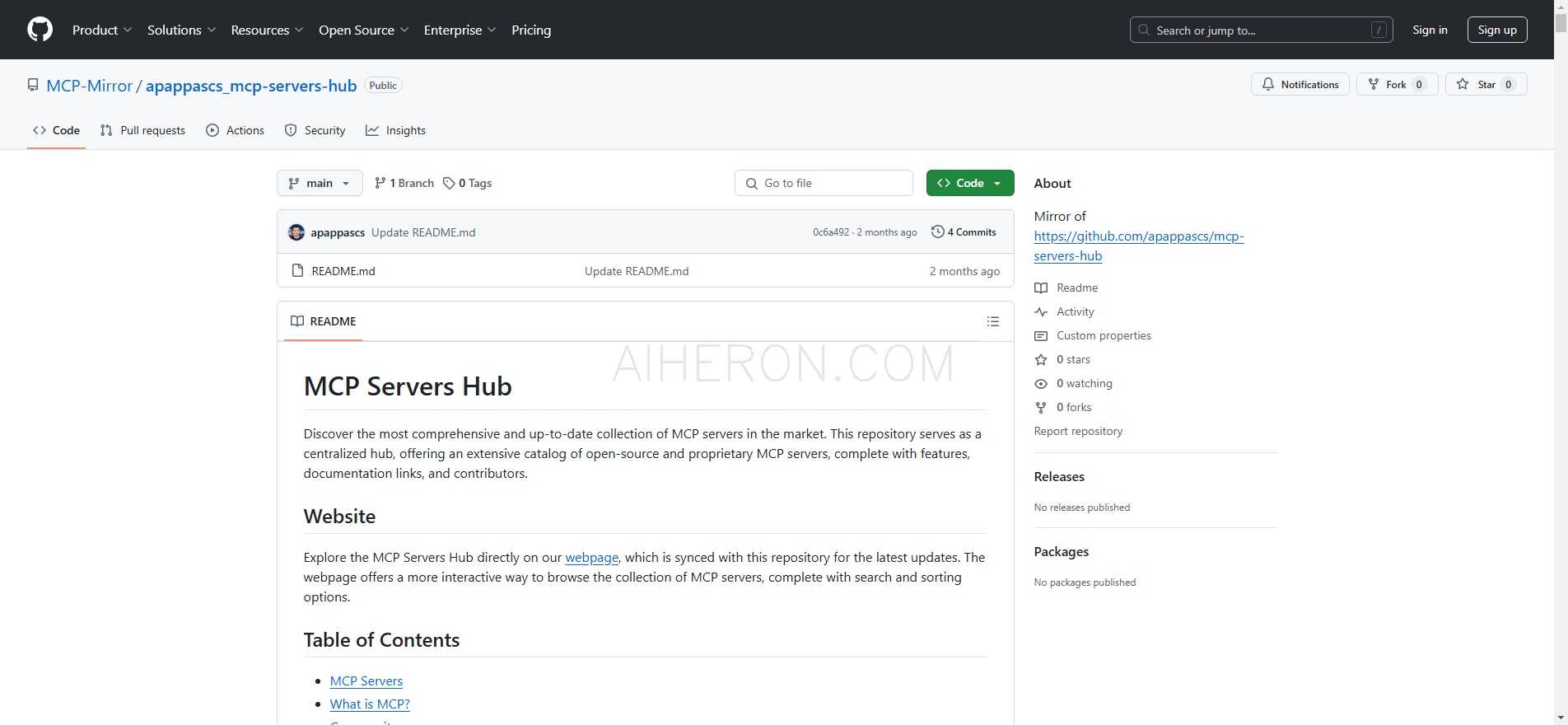Expand the Product menu
Screen dimensions: 1568x725
pos(101,30)
